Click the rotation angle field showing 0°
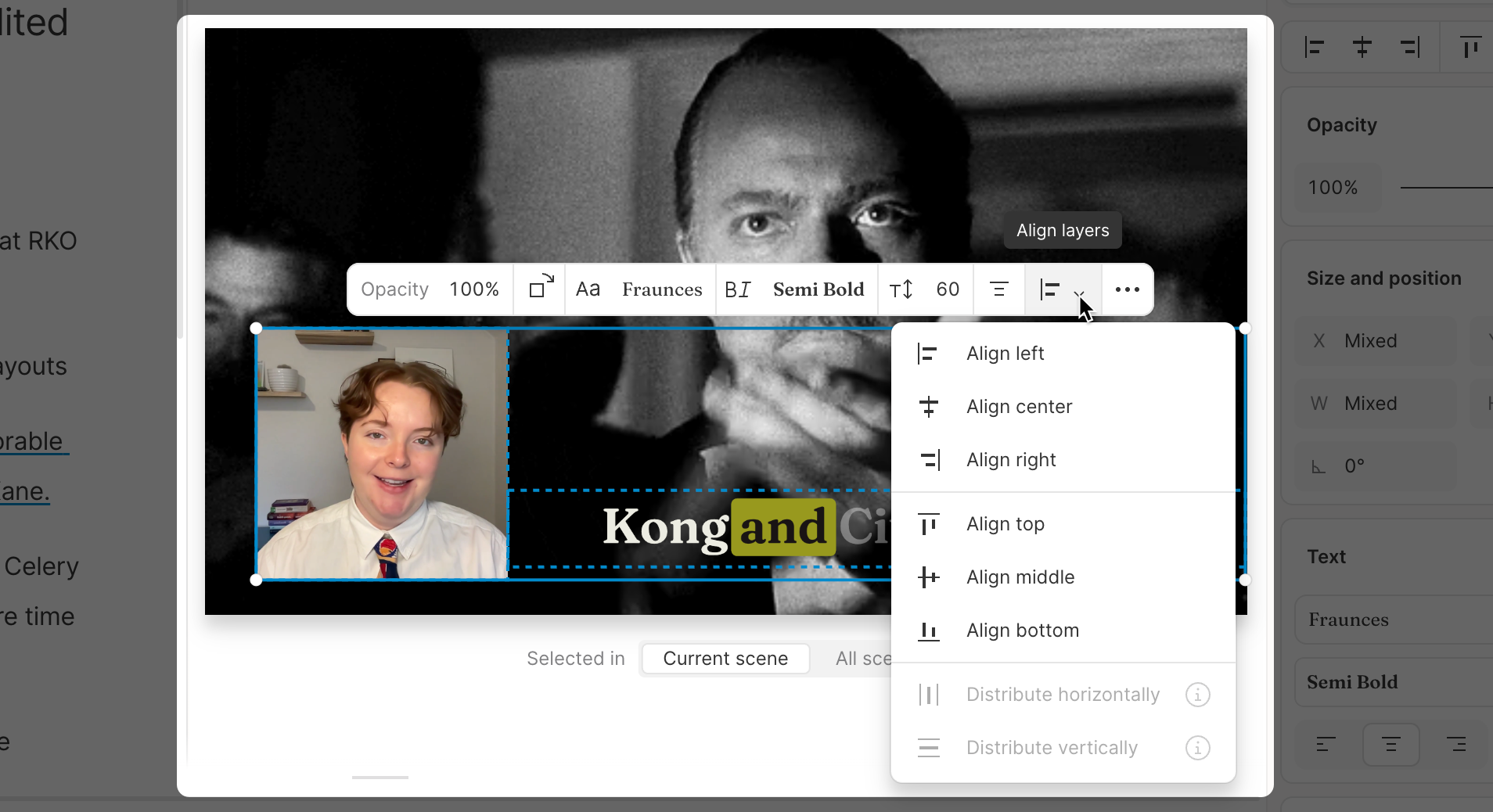The width and height of the screenshot is (1493, 812). (x=1377, y=466)
